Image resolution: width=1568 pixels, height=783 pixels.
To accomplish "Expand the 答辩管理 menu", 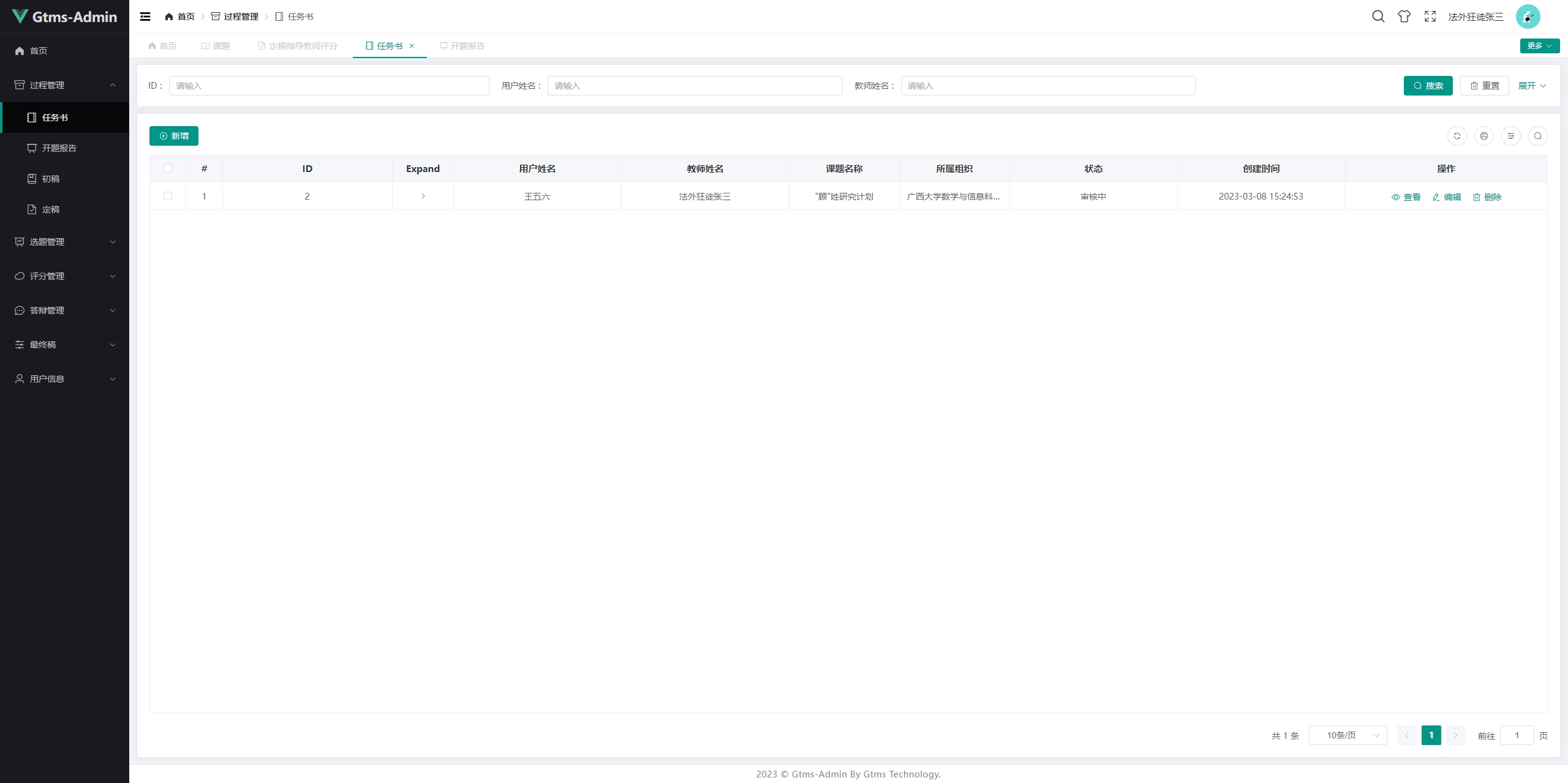I will pos(64,310).
